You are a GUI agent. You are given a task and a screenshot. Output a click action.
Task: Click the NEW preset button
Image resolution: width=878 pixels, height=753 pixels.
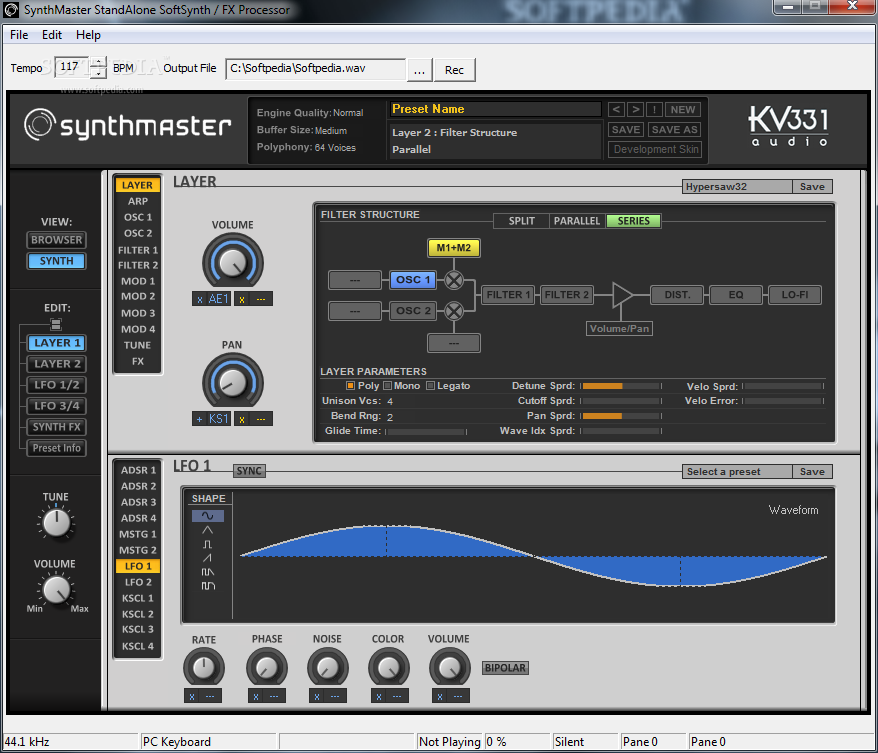tap(683, 110)
